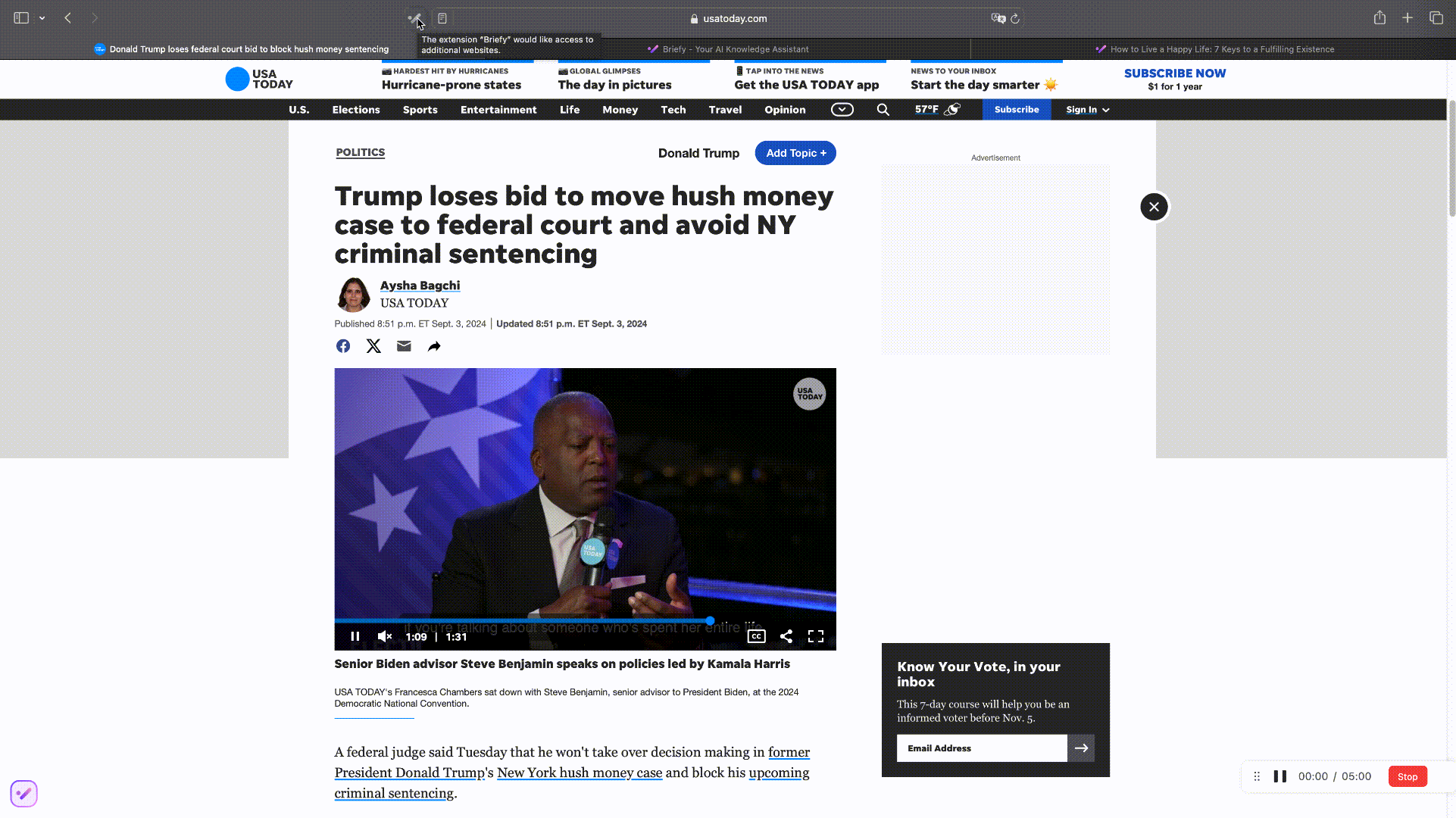1456x818 pixels.
Task: Share article on Facebook icon
Action: pyautogui.click(x=343, y=346)
